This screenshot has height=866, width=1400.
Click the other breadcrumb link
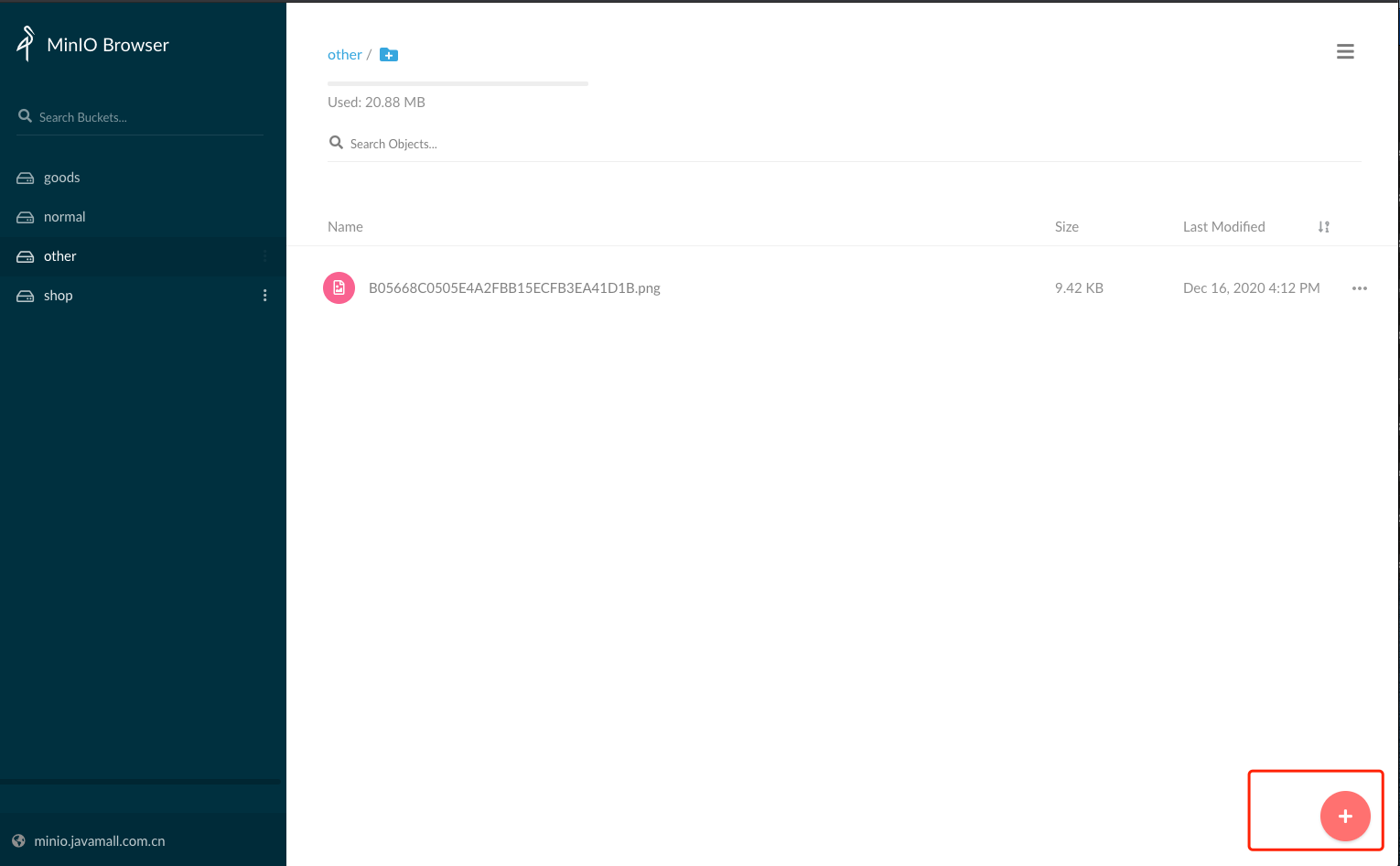click(x=345, y=55)
